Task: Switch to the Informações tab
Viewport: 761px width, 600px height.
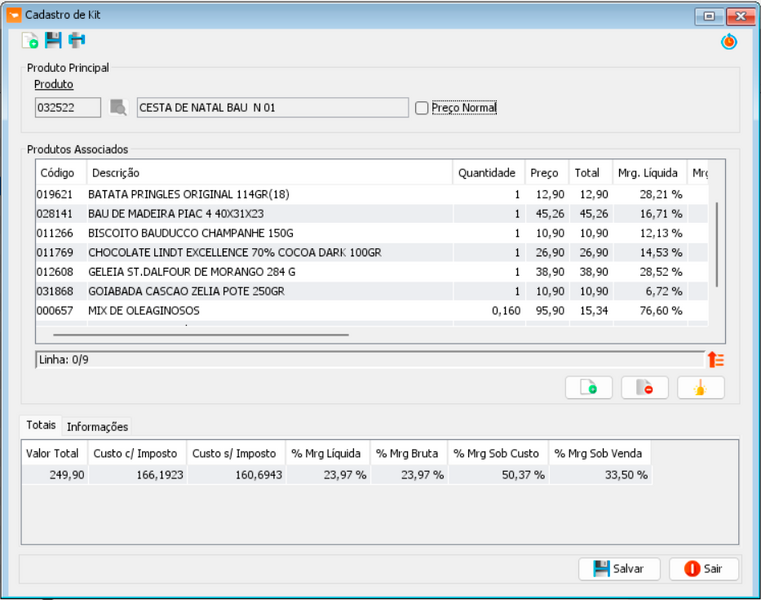Action: (x=98, y=427)
